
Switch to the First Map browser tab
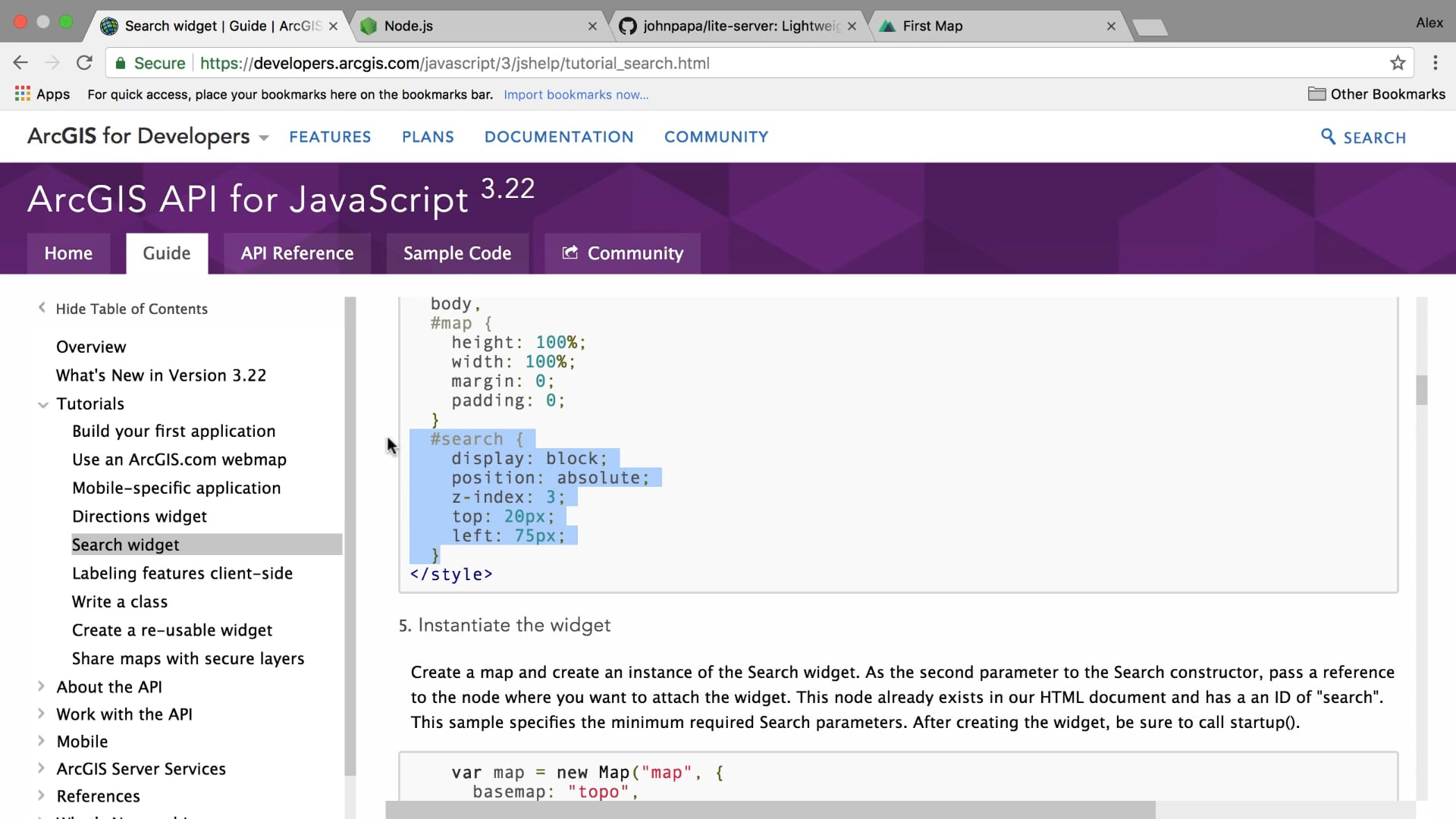[986, 26]
